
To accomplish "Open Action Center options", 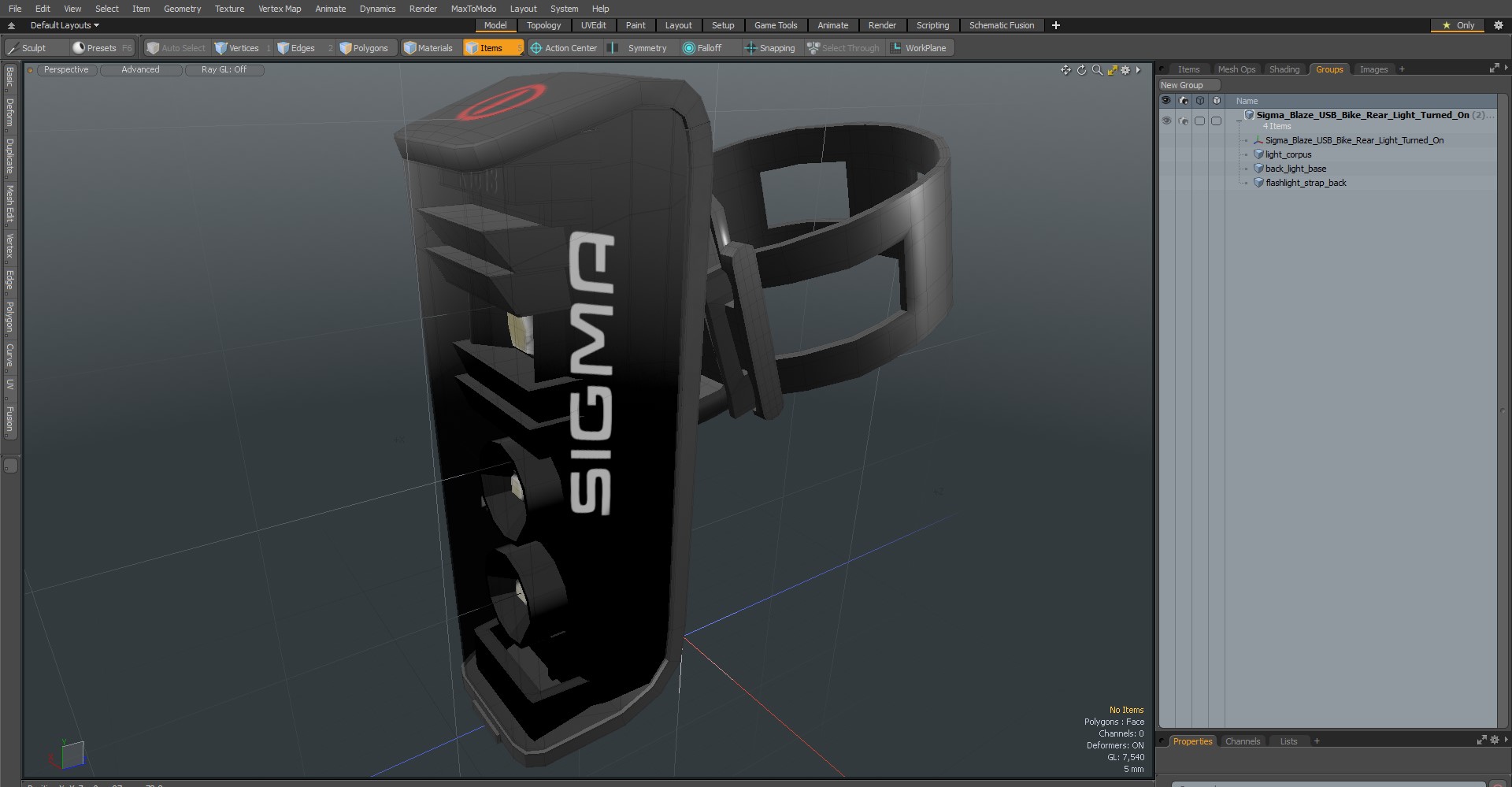I will coord(564,48).
